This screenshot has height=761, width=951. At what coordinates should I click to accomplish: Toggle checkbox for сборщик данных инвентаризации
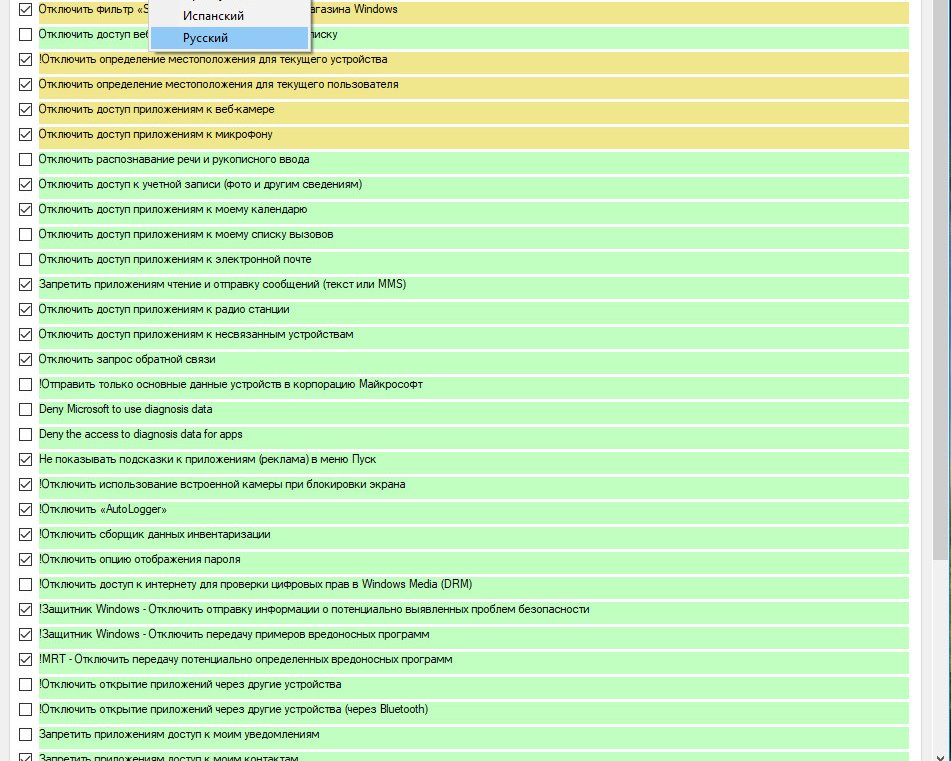25,534
